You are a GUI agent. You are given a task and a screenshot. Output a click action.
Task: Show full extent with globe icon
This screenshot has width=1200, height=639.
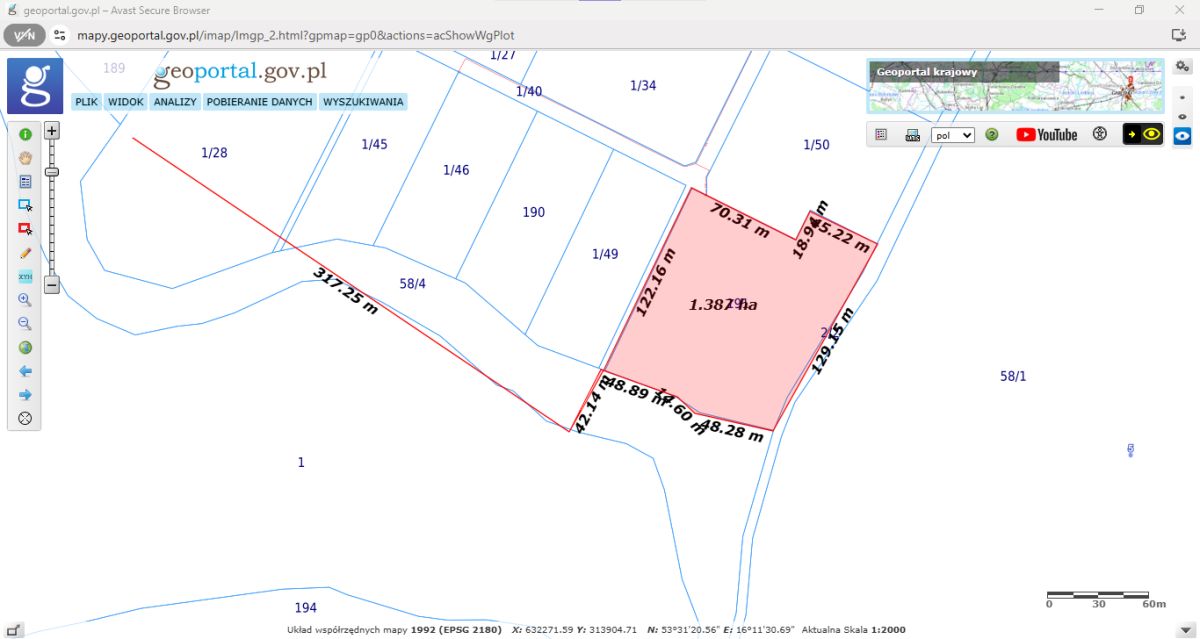(x=25, y=348)
